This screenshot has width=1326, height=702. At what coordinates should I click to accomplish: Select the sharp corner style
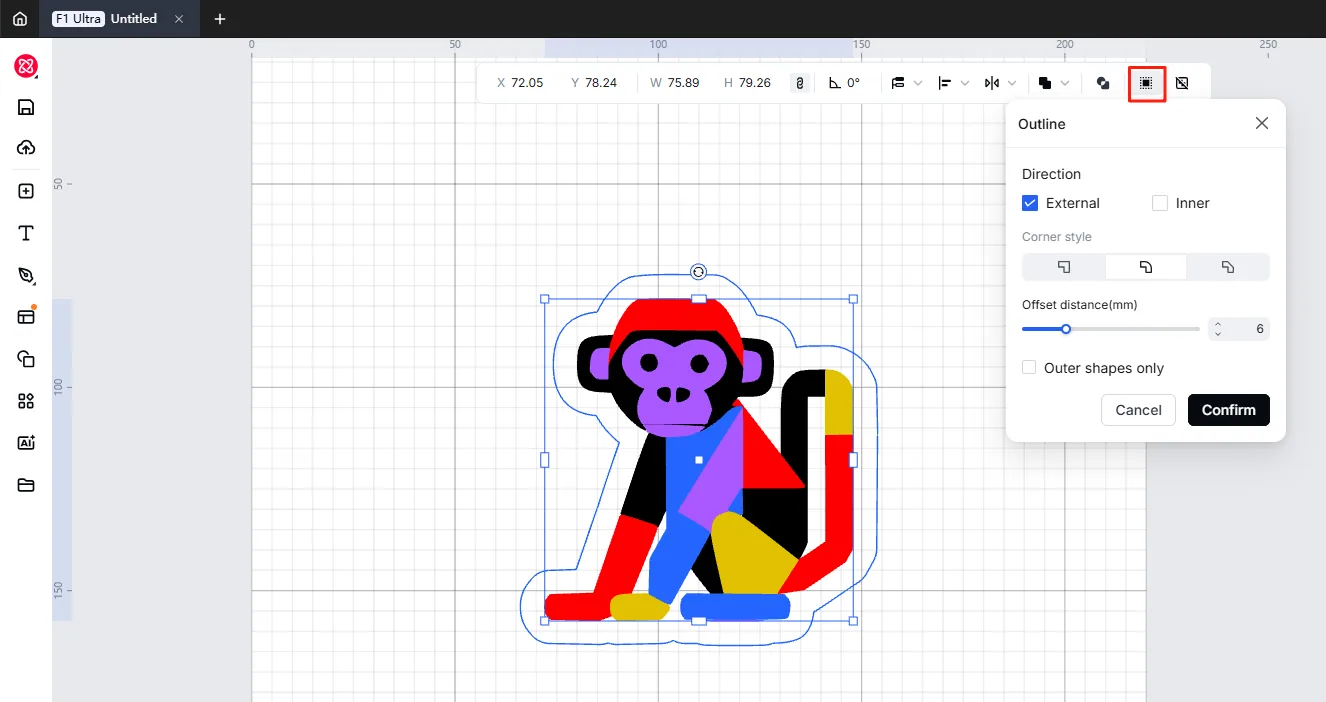[x=1064, y=267]
